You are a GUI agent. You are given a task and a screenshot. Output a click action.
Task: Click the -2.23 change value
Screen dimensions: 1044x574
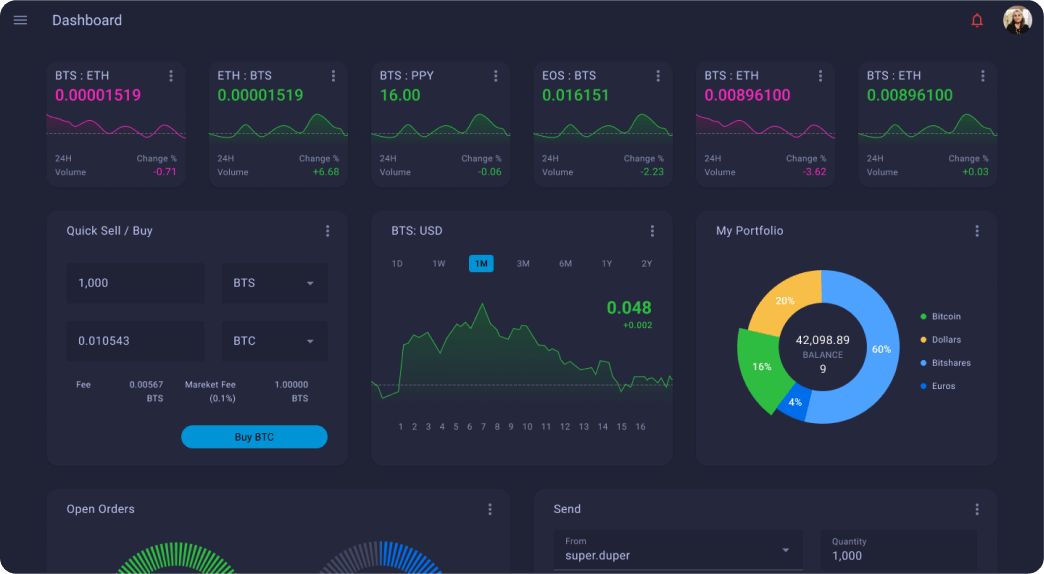coord(652,172)
